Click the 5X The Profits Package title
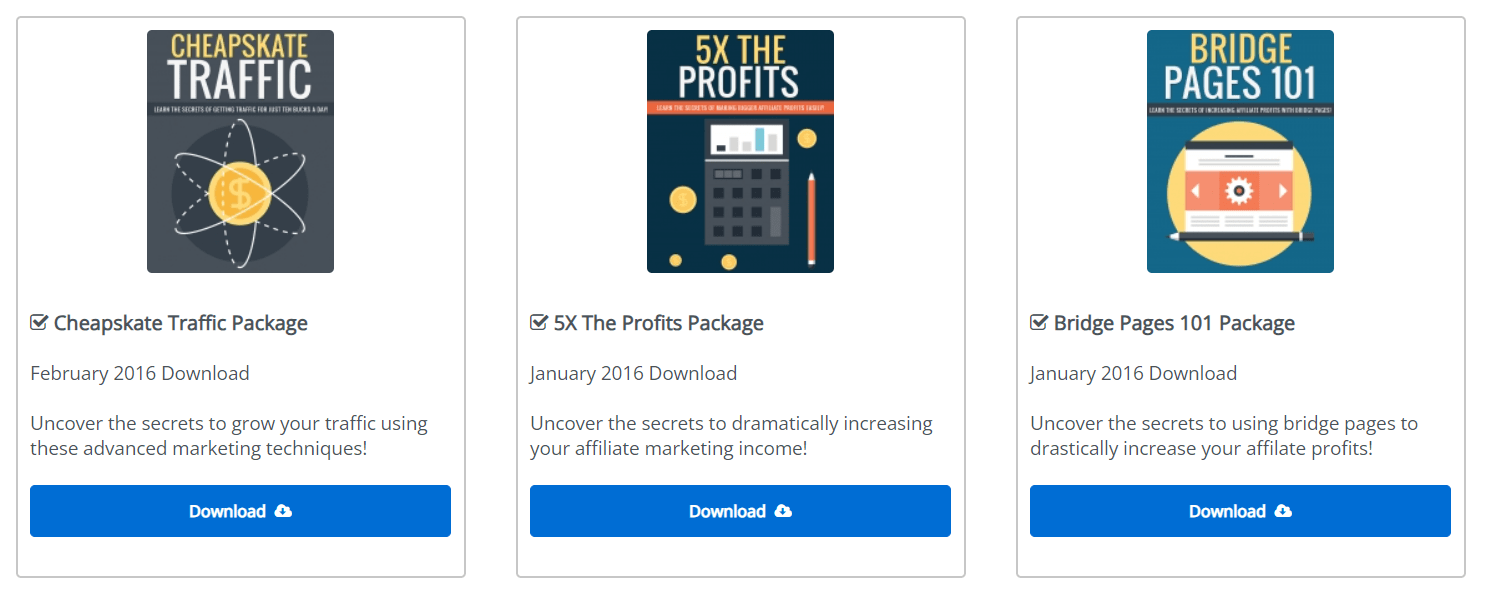The height and width of the screenshot is (599, 1486). (659, 323)
